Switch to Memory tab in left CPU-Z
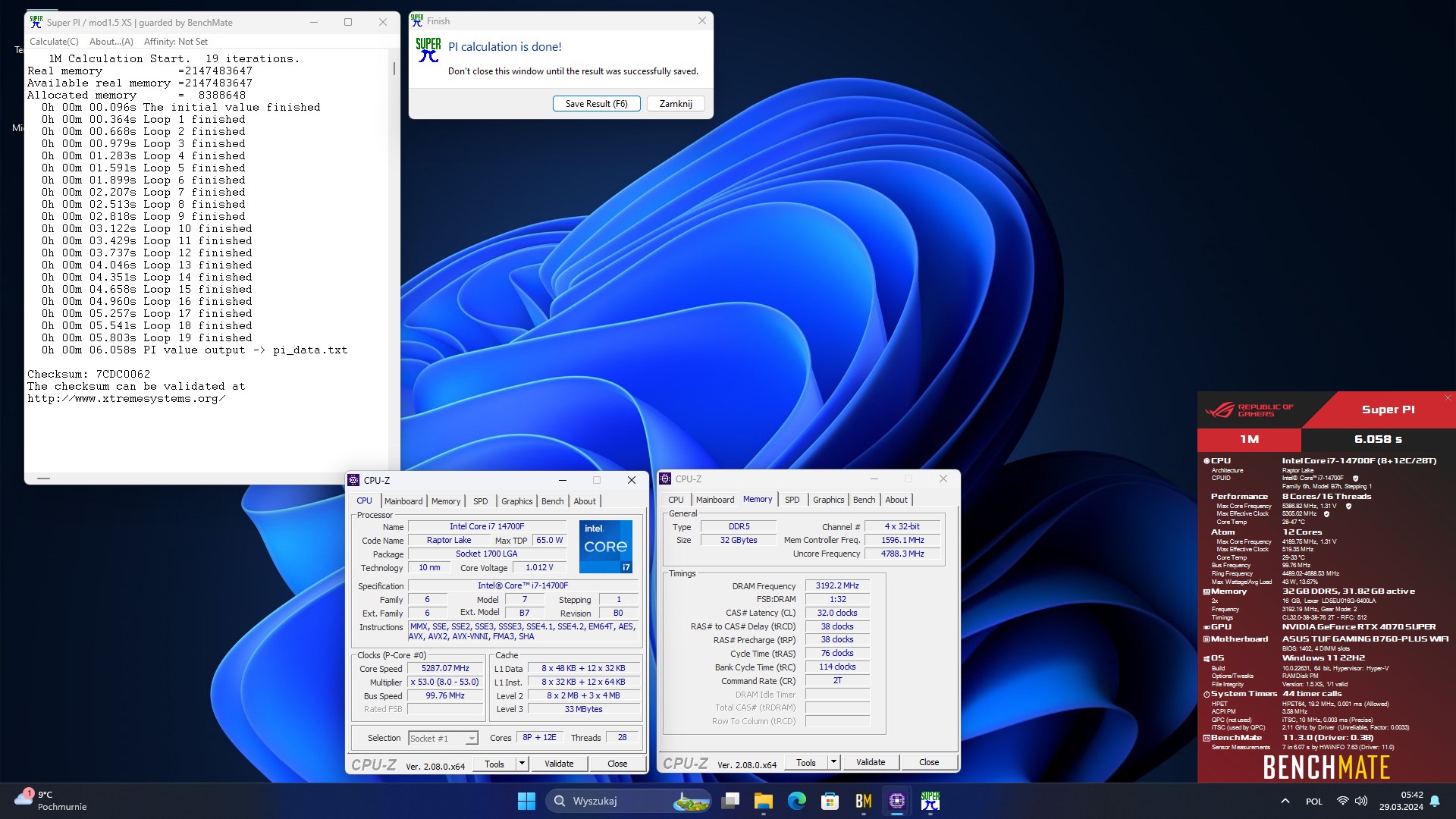1456x819 pixels. click(x=446, y=501)
